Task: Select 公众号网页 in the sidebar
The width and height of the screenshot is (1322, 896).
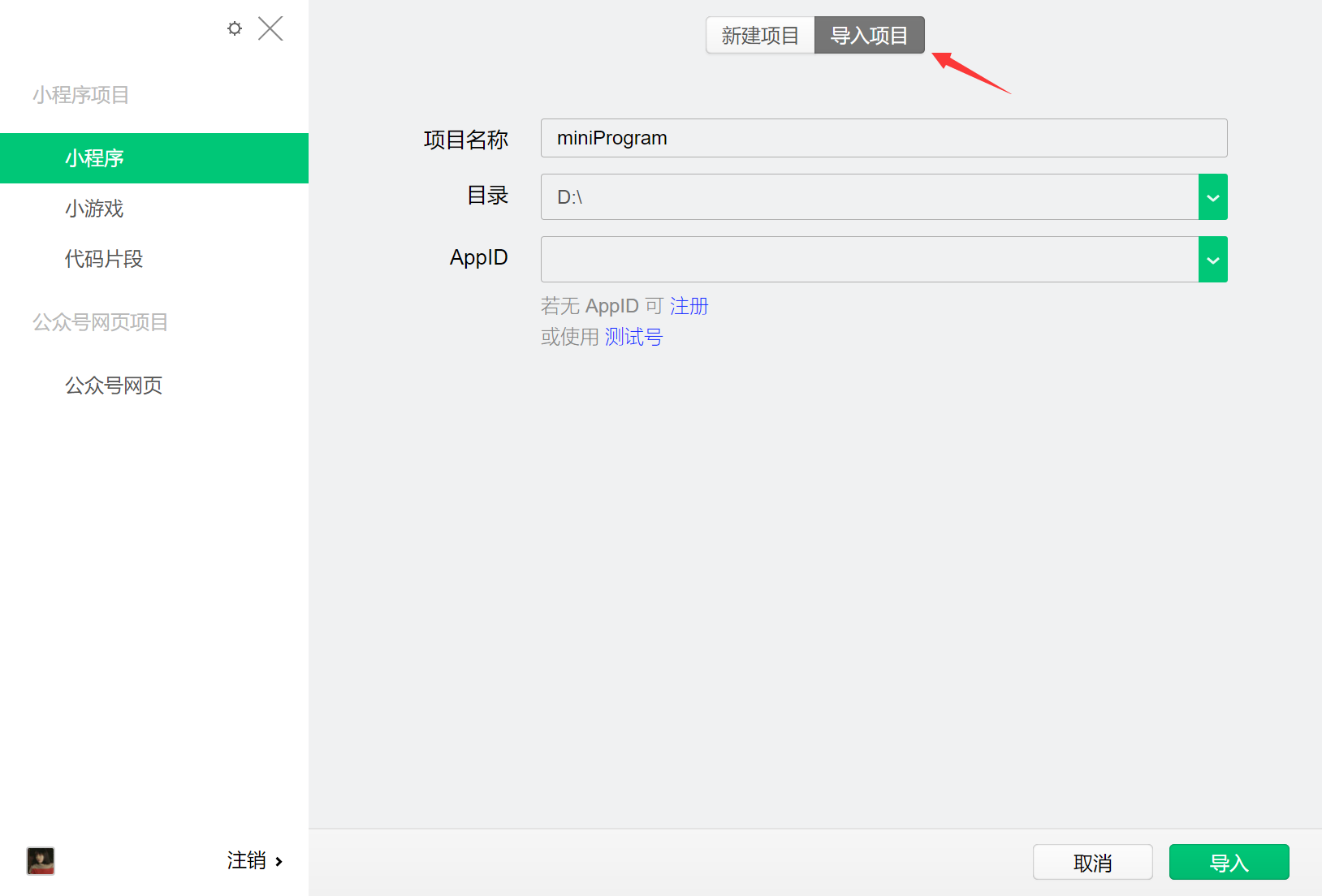Action: point(154,386)
